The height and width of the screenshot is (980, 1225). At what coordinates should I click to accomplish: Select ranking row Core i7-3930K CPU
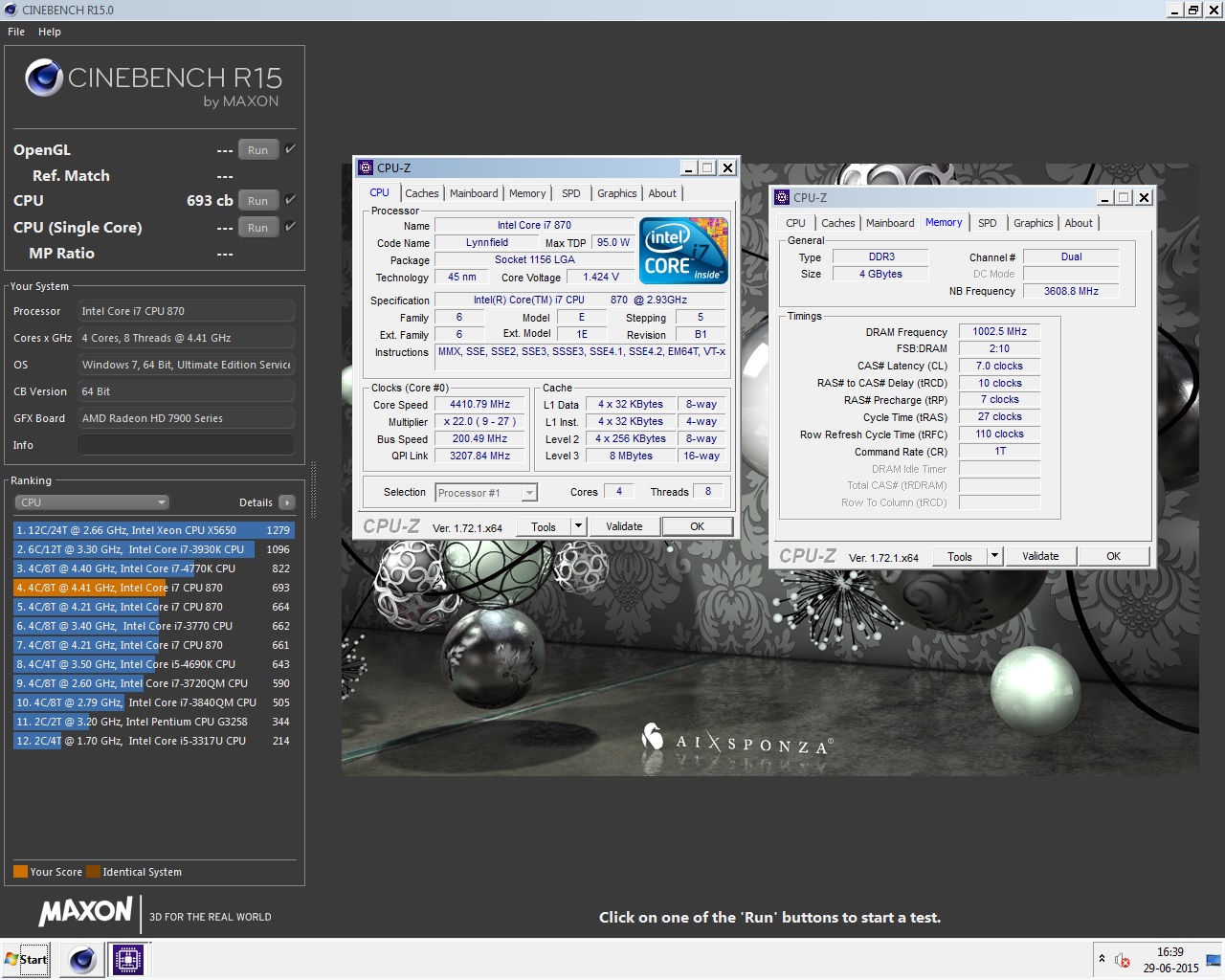153,549
